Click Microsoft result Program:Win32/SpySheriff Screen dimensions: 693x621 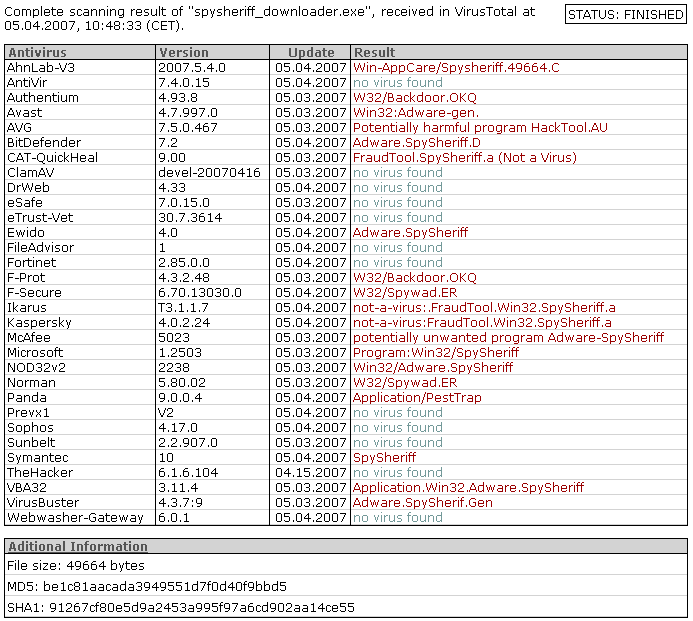click(436, 353)
